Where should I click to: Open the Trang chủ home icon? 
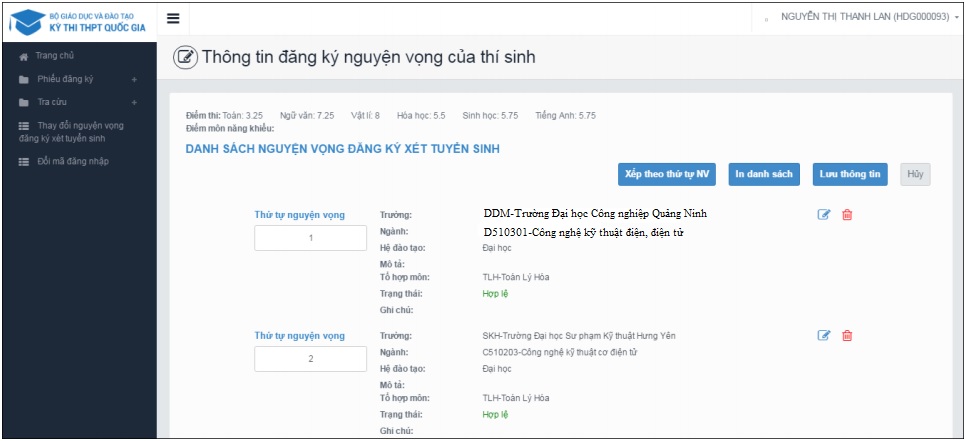click(23, 57)
